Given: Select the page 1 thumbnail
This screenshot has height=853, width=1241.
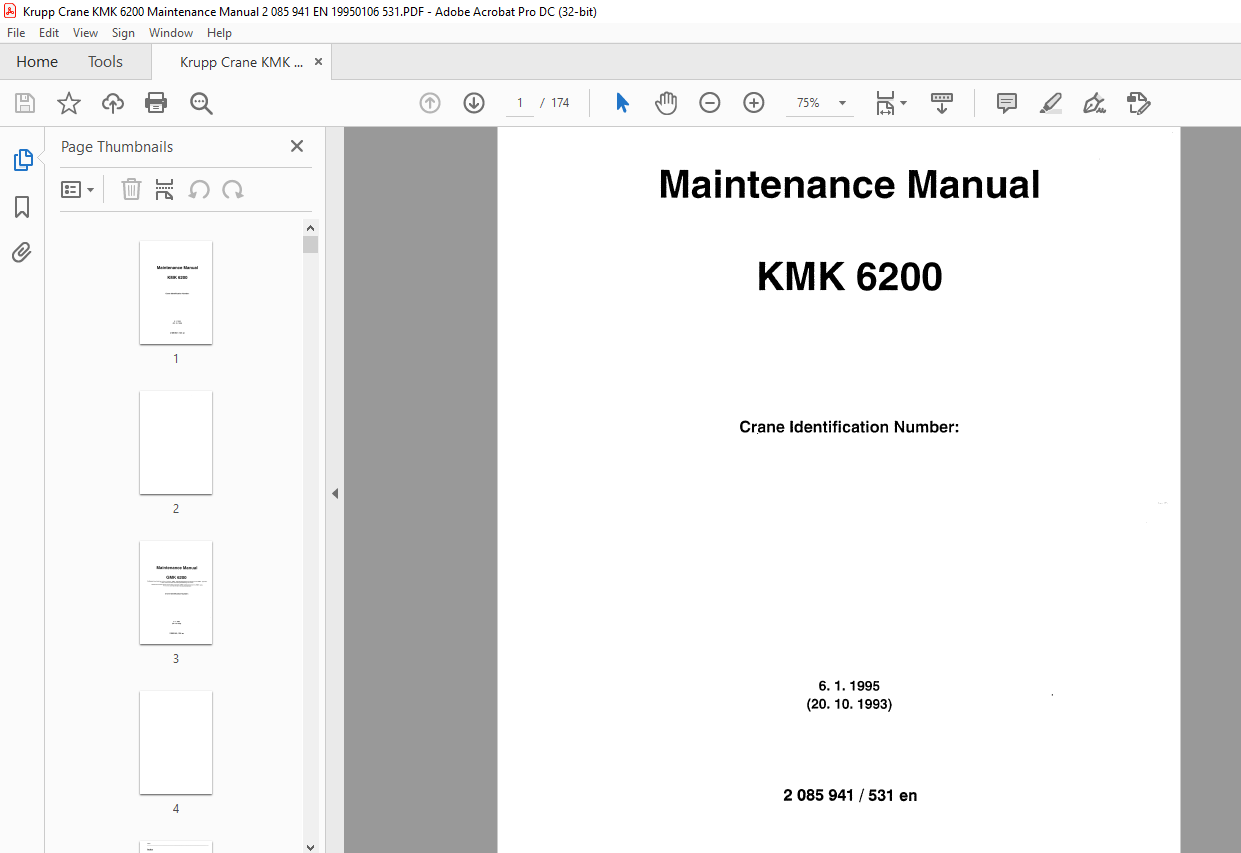Looking at the screenshot, I should pos(176,292).
